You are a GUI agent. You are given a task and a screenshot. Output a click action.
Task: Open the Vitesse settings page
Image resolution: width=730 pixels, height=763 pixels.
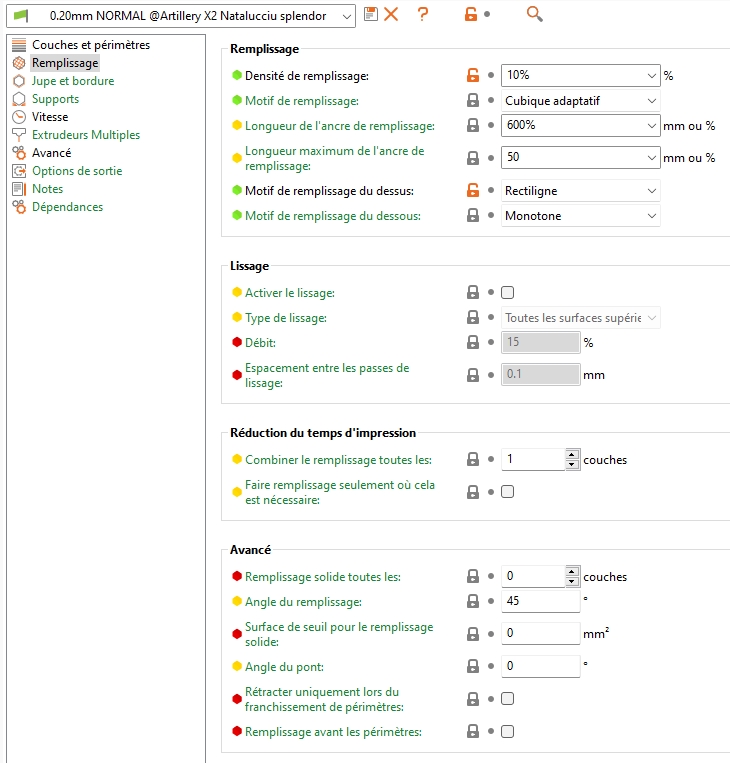pos(50,117)
